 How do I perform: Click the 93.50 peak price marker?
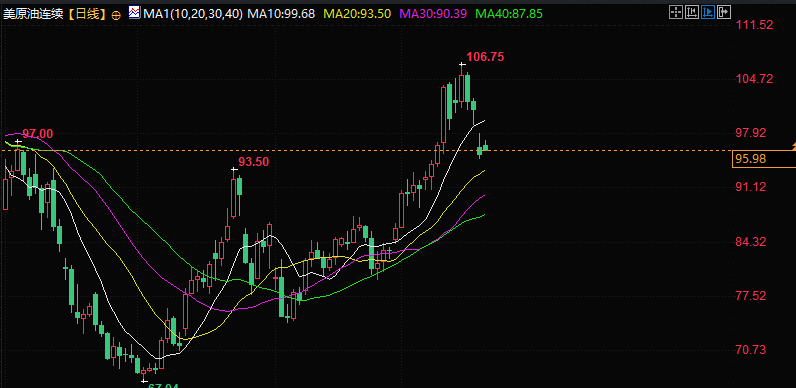point(254,162)
